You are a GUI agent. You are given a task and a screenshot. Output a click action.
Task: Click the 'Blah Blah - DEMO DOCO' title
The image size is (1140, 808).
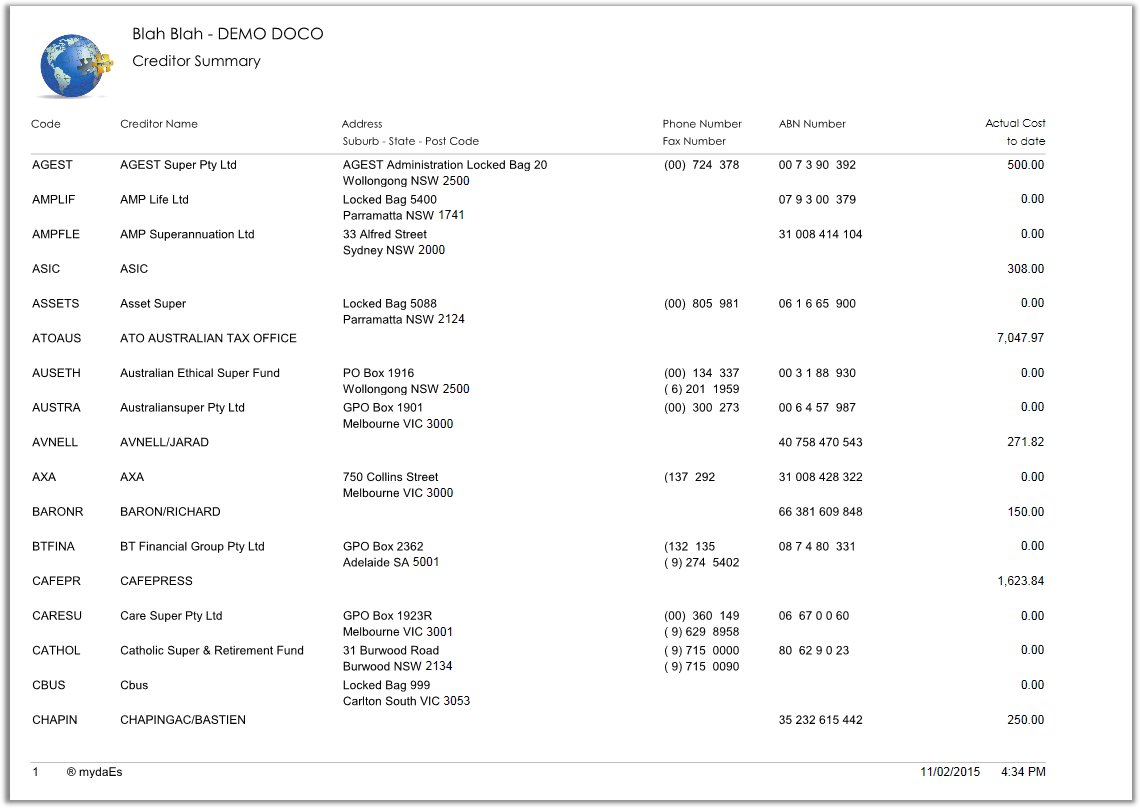[x=228, y=34]
